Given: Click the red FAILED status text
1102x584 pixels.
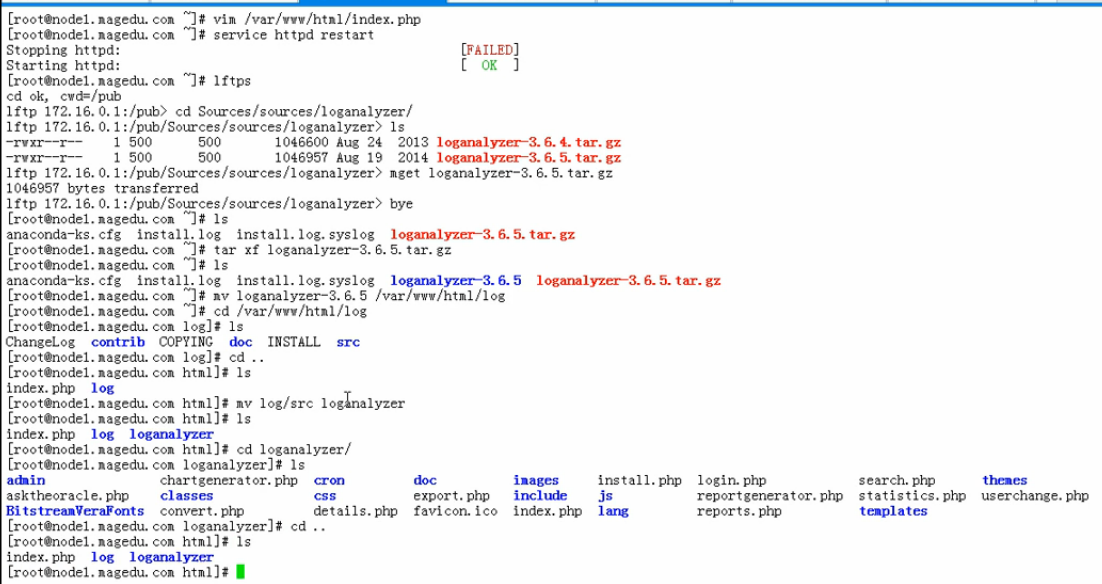Looking at the screenshot, I should (x=490, y=50).
